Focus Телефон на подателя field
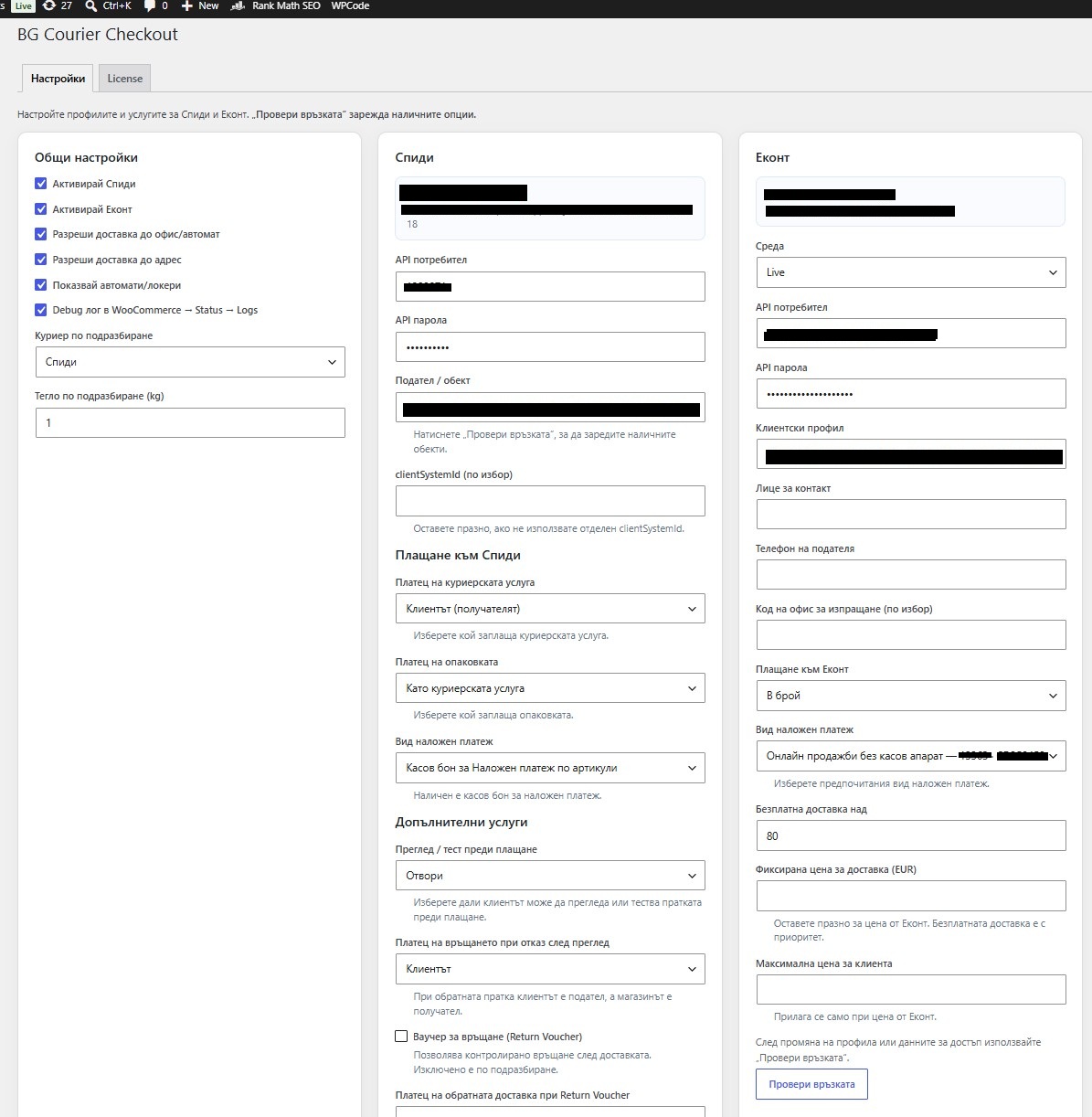 [x=911, y=574]
